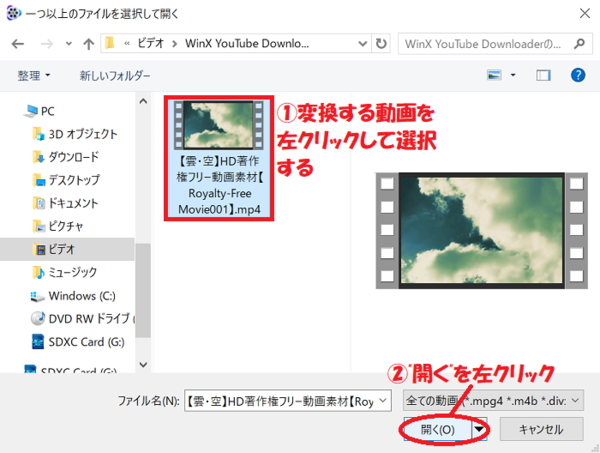Screen dimensions: 600x453
Task: Click the mp4 file name label
Action: point(219,185)
